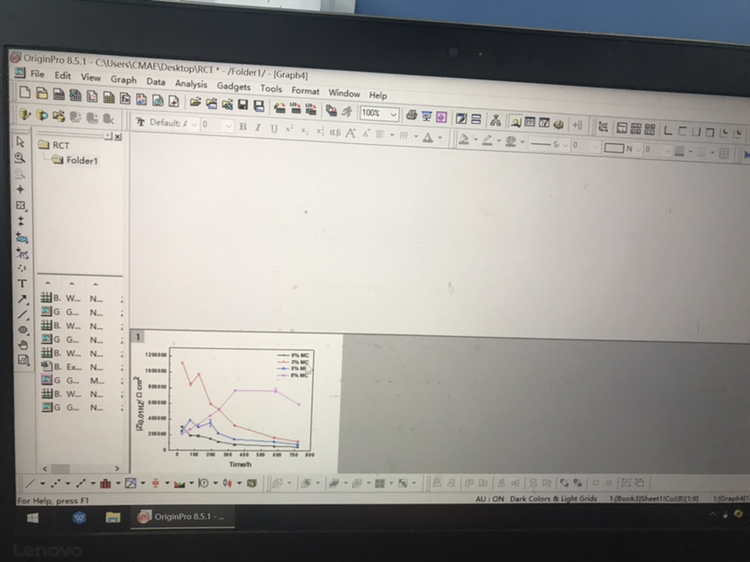The image size is (750, 562).
Task: Open the Gadgets menu
Action: coord(233,87)
